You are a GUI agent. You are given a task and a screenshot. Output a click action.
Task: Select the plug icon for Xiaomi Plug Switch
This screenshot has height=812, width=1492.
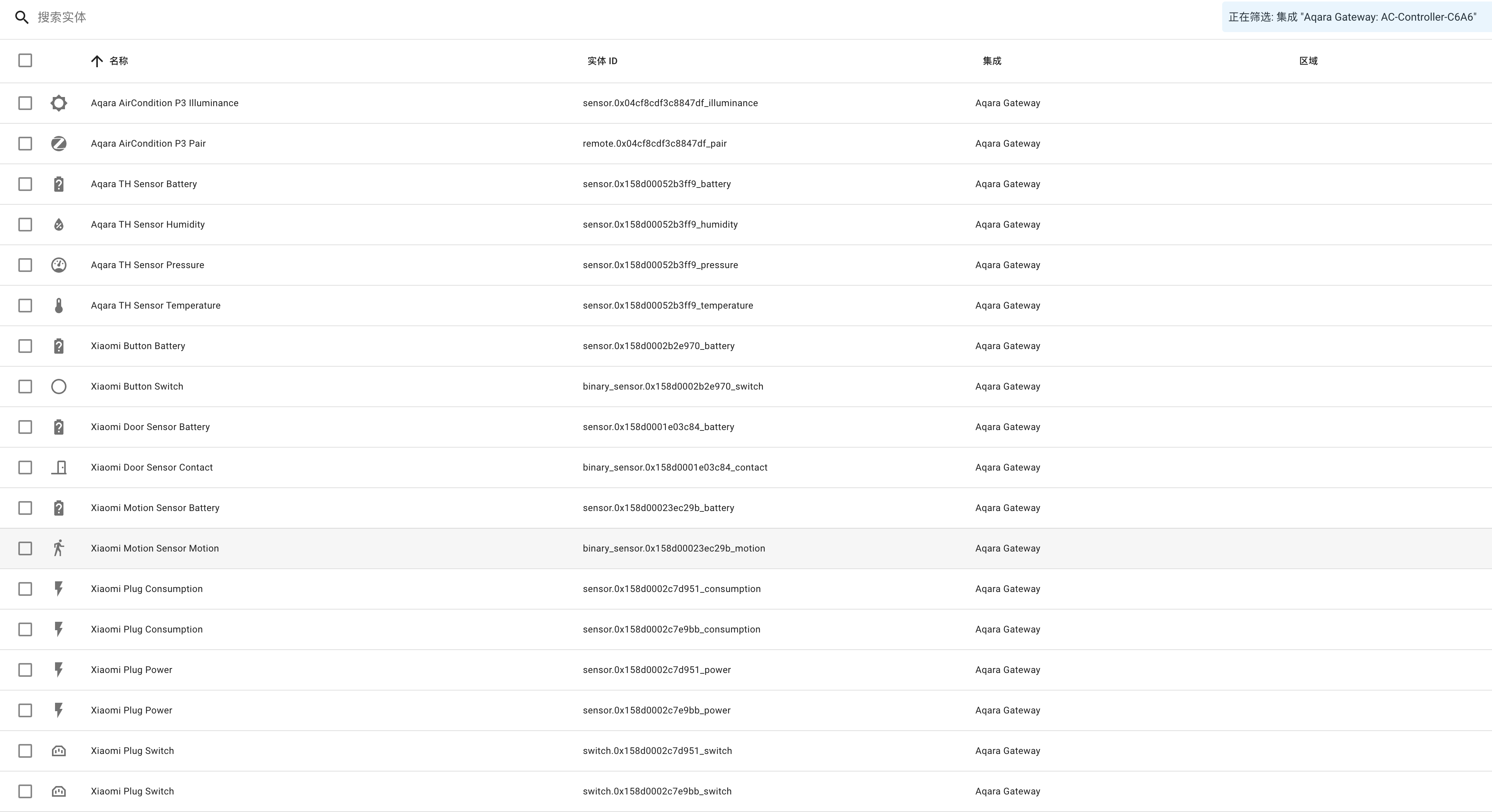(x=58, y=751)
